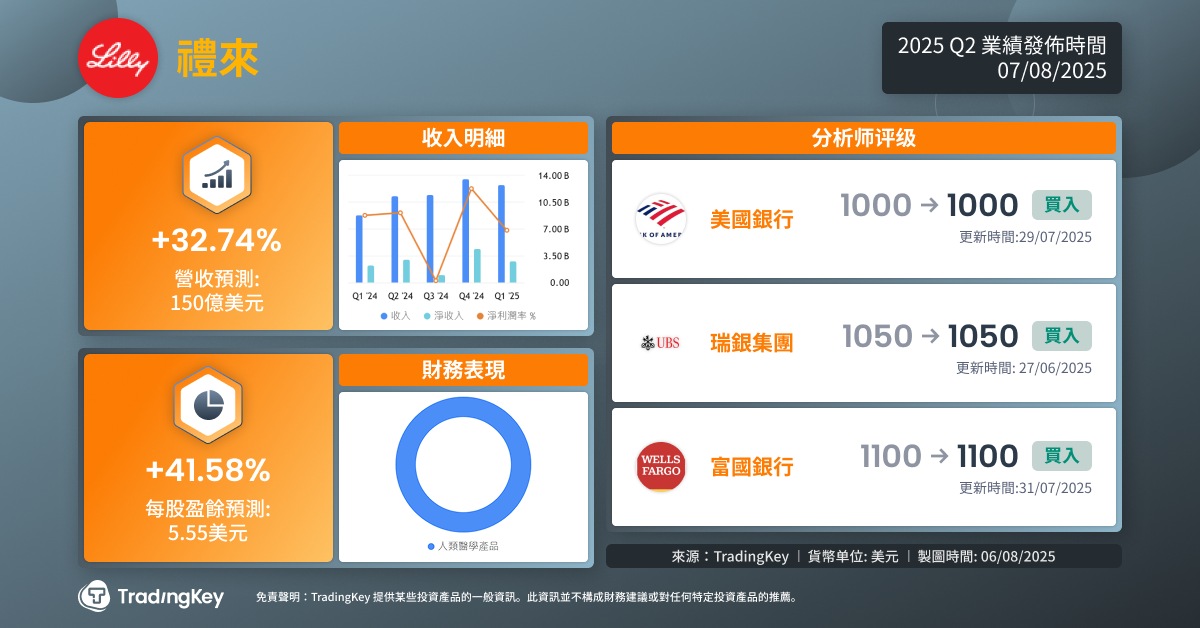Click the Bank of America logo

[x=660, y=219]
